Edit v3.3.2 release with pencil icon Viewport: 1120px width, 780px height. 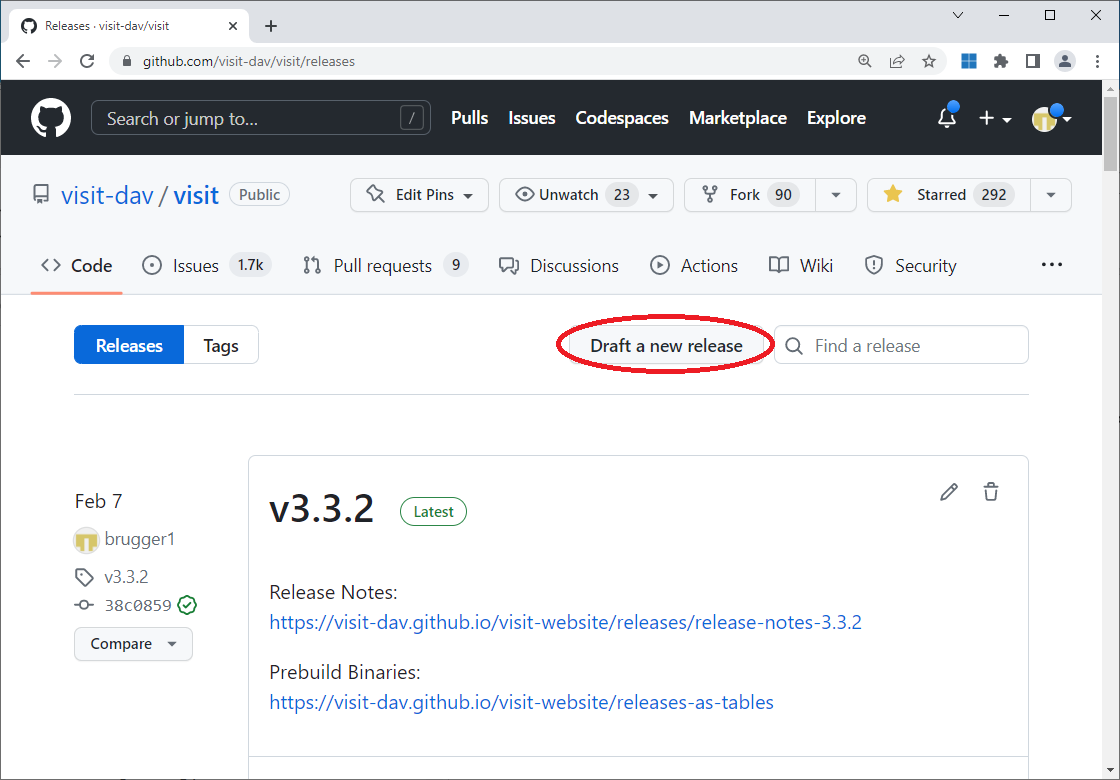(x=949, y=492)
